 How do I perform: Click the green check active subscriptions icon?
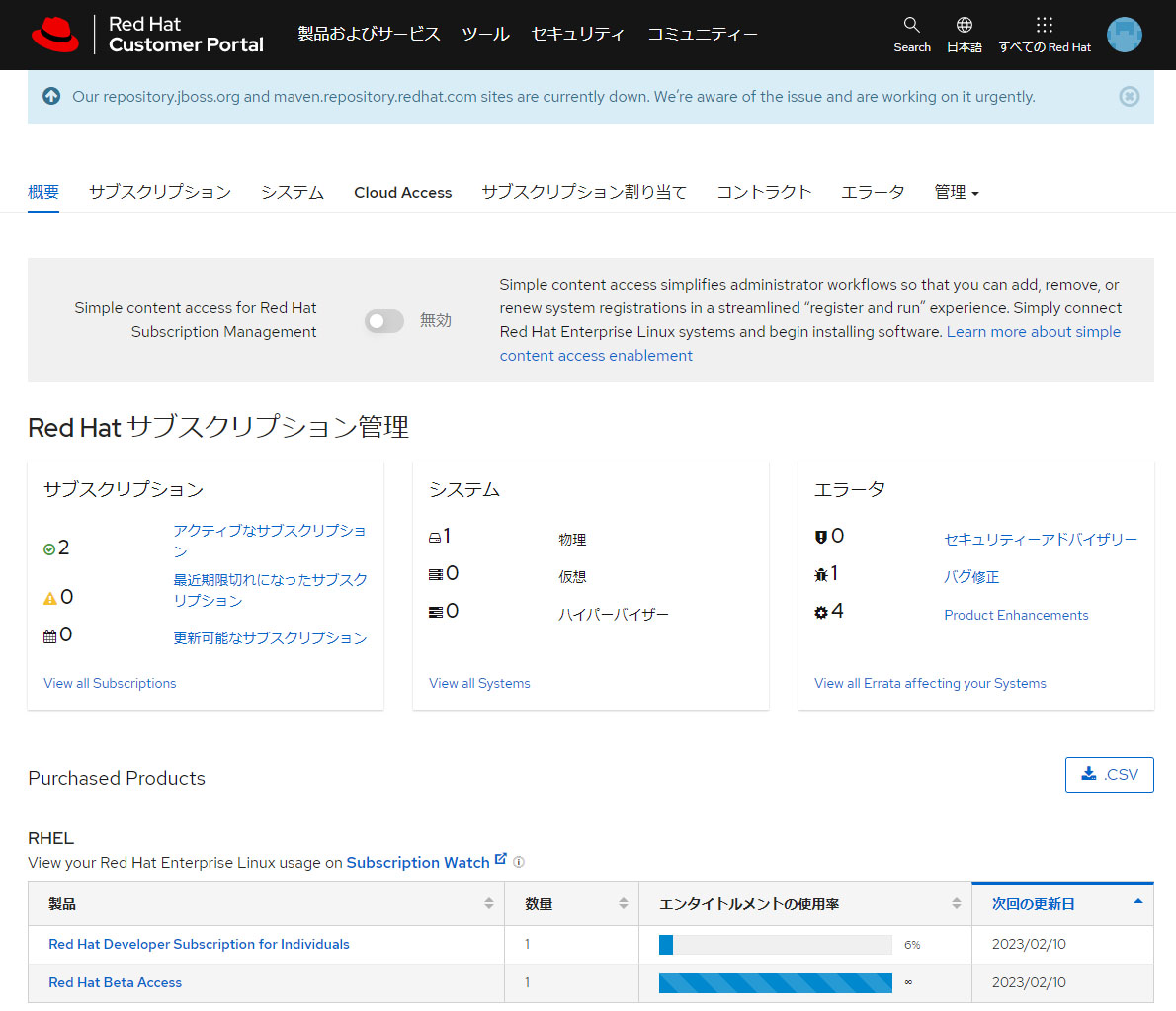(x=49, y=549)
